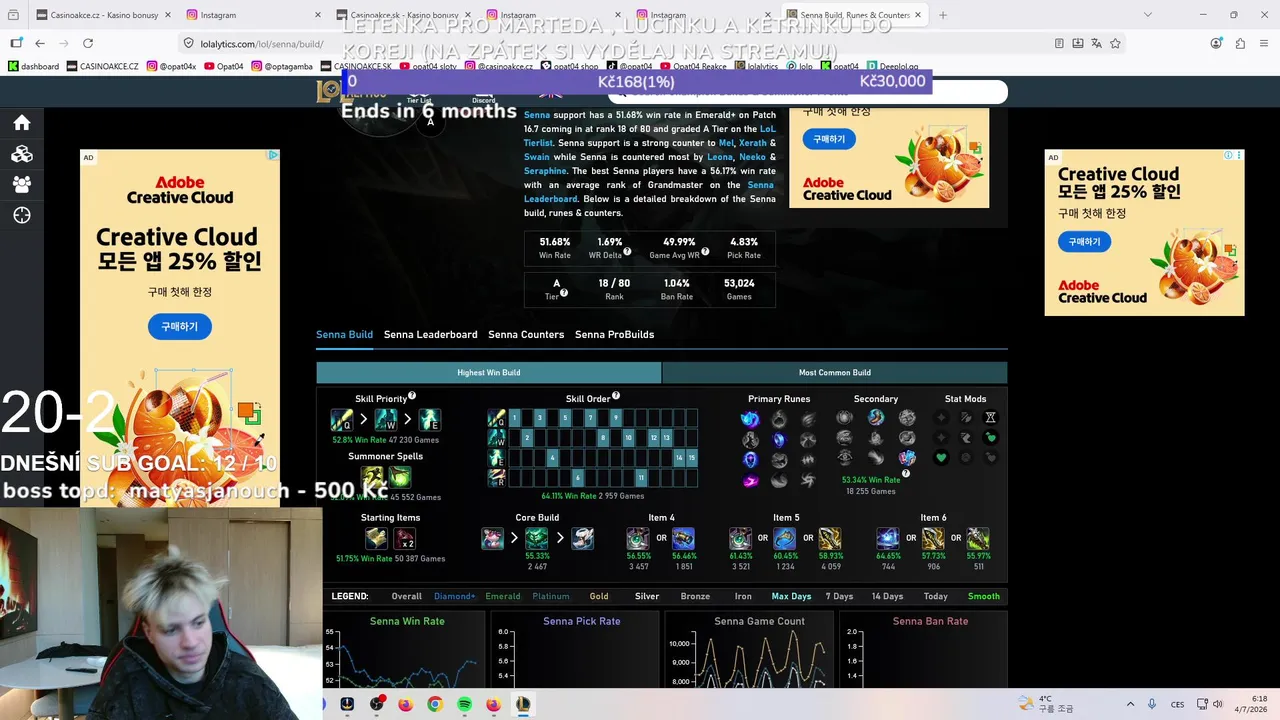This screenshot has height=720, width=1280.
Task: Click the Skill Order help question mark
Action: coord(616,396)
